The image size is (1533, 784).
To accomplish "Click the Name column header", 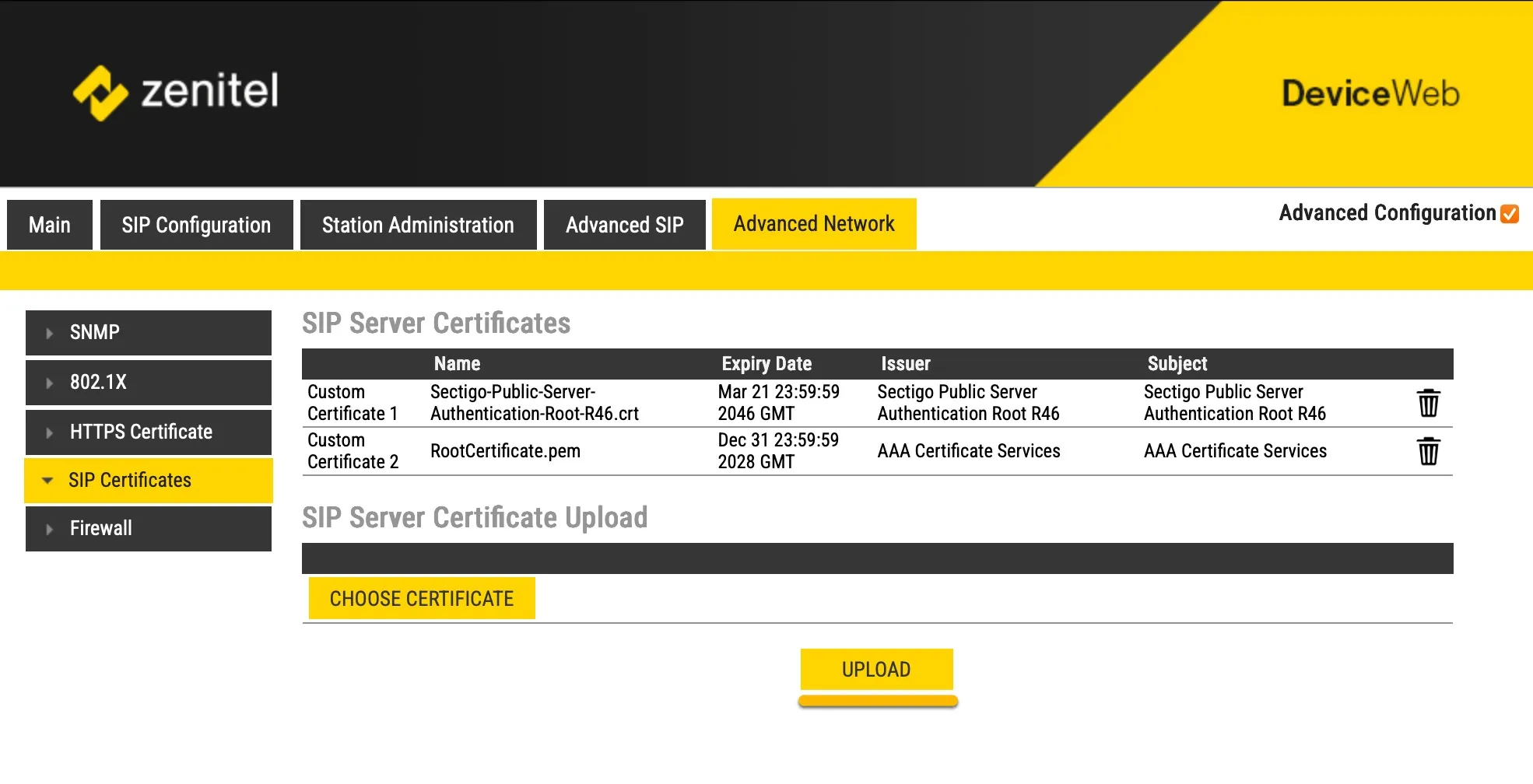I will [457, 364].
